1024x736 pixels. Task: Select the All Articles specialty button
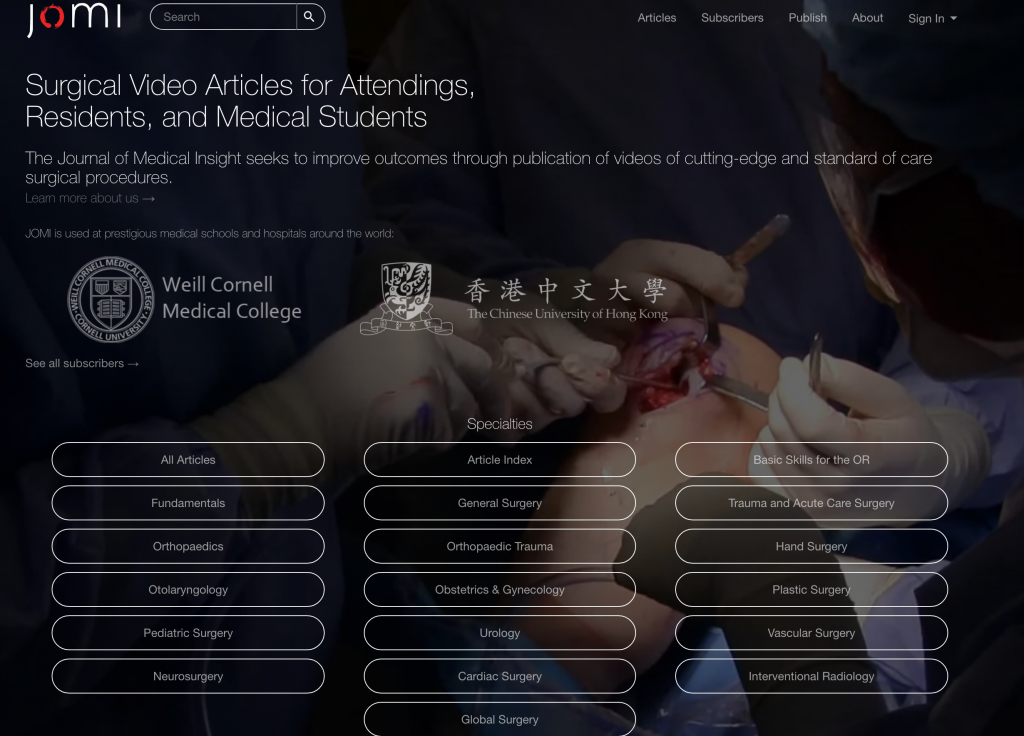click(188, 460)
